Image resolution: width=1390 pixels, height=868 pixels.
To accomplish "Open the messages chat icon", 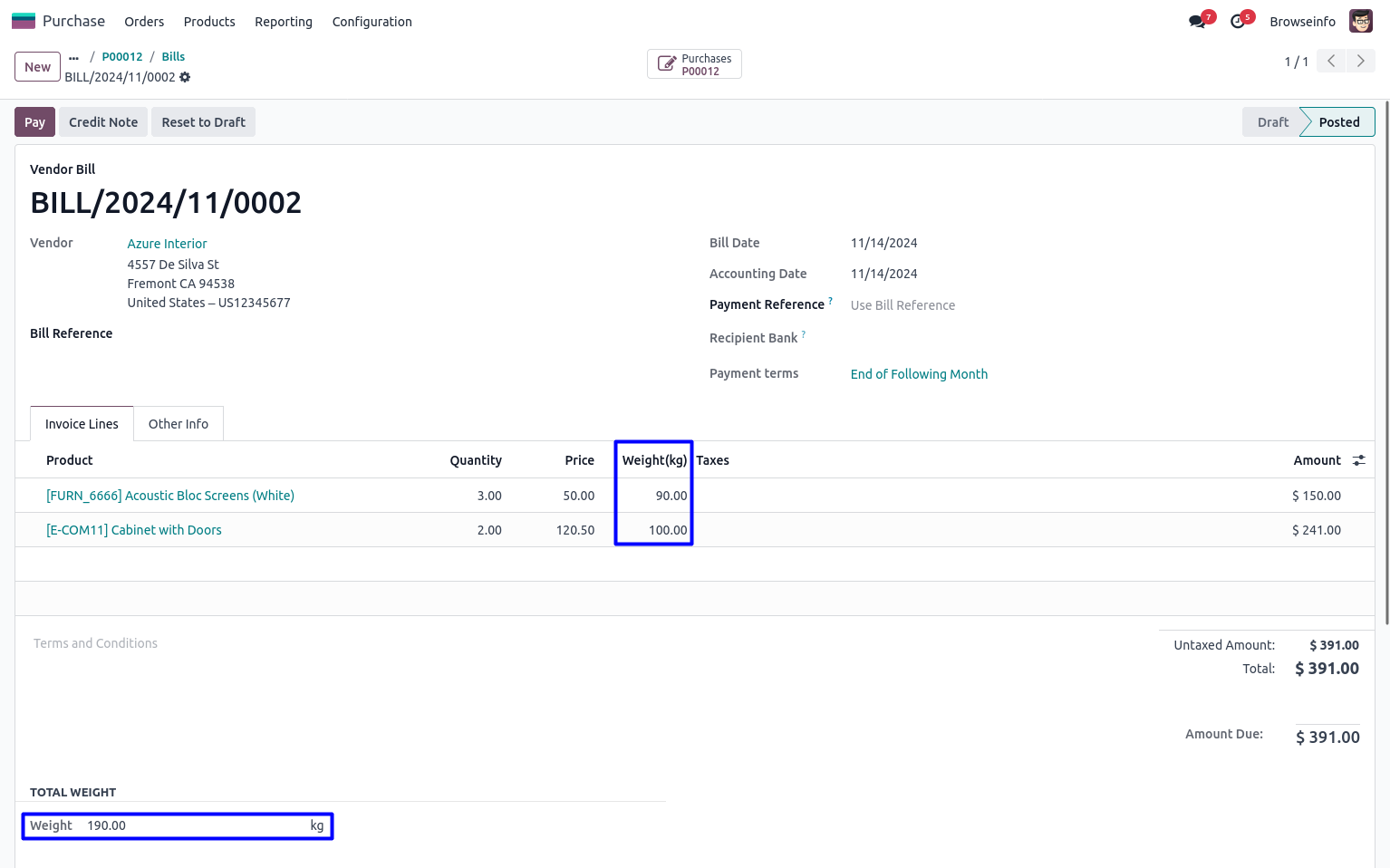I will coord(1197,22).
